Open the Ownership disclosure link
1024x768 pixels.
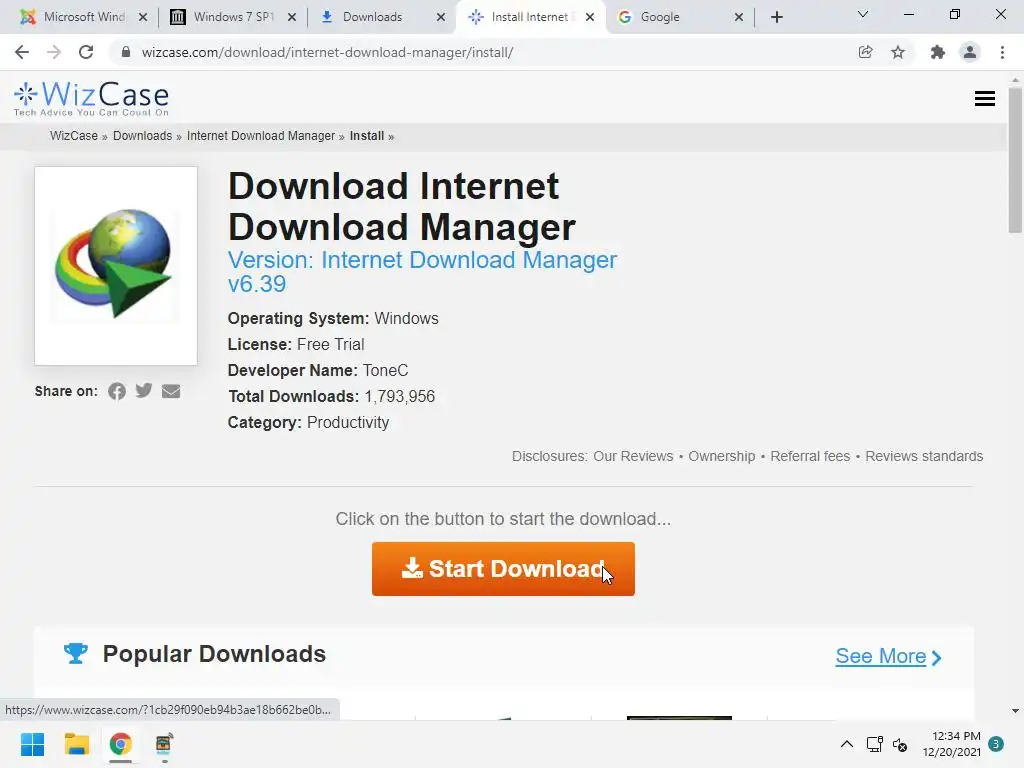tap(722, 456)
